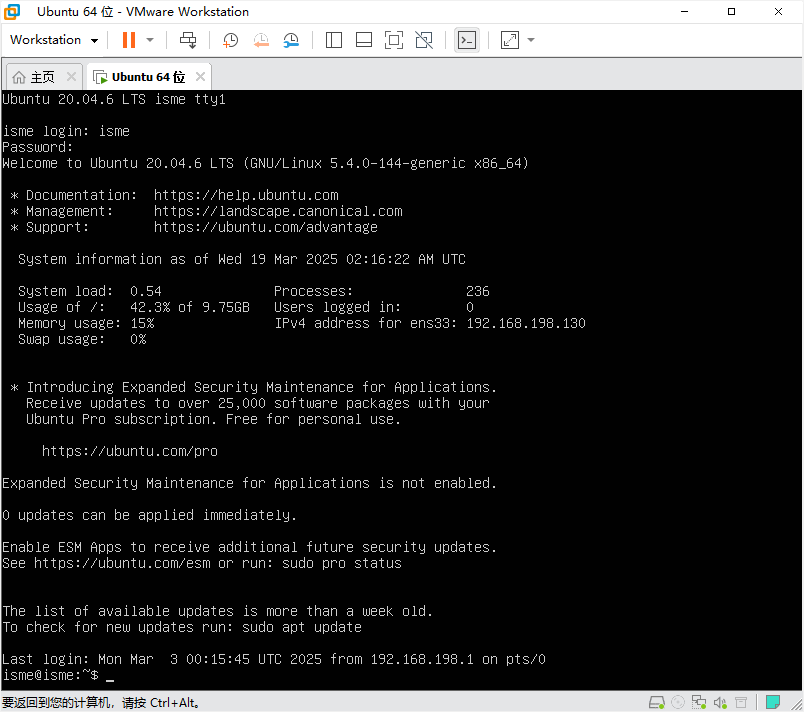
Task: Revert the VM to its snapshot
Action: pyautogui.click(x=261, y=40)
